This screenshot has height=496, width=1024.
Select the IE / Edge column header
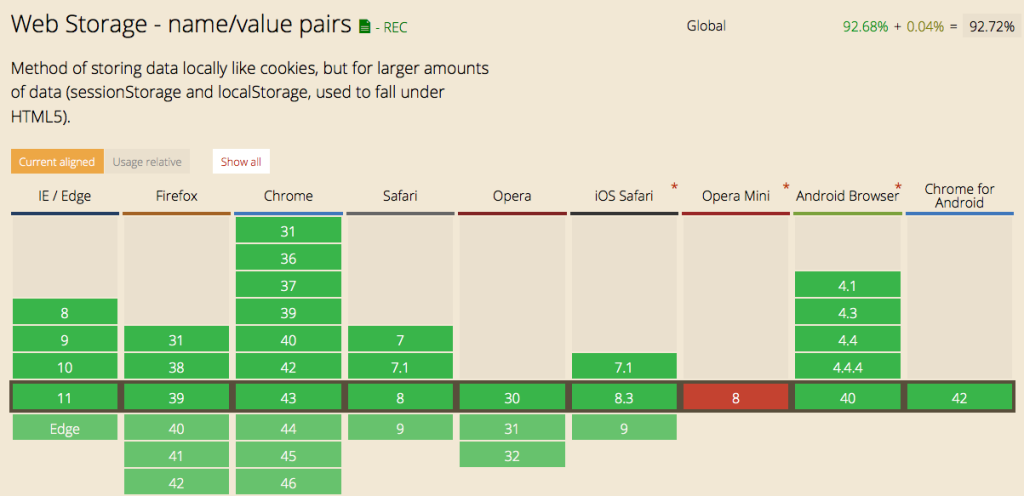tap(65, 196)
